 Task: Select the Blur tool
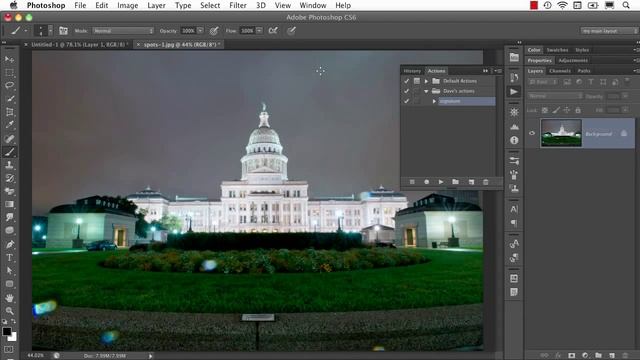tap(9, 217)
